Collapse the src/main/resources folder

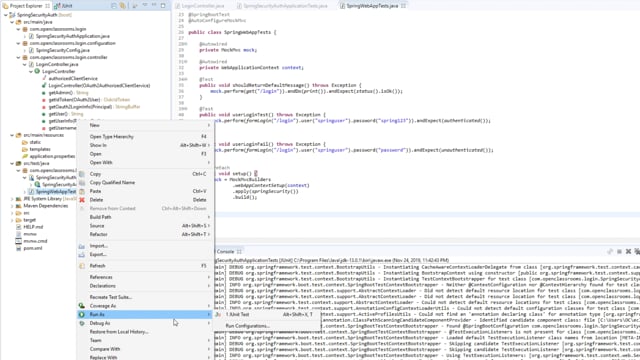point(12,135)
